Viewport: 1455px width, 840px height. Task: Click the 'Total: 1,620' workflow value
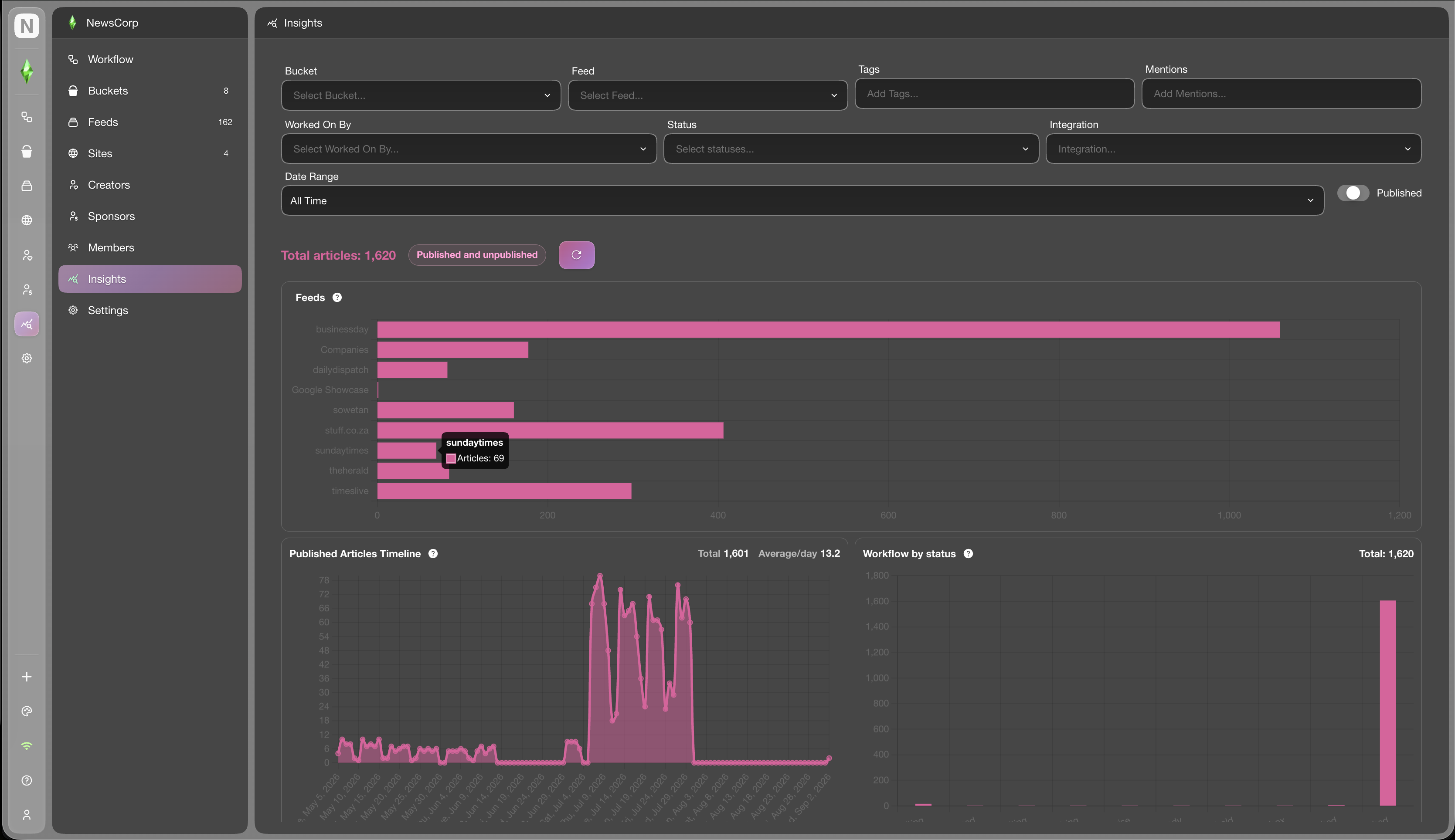pos(1386,554)
